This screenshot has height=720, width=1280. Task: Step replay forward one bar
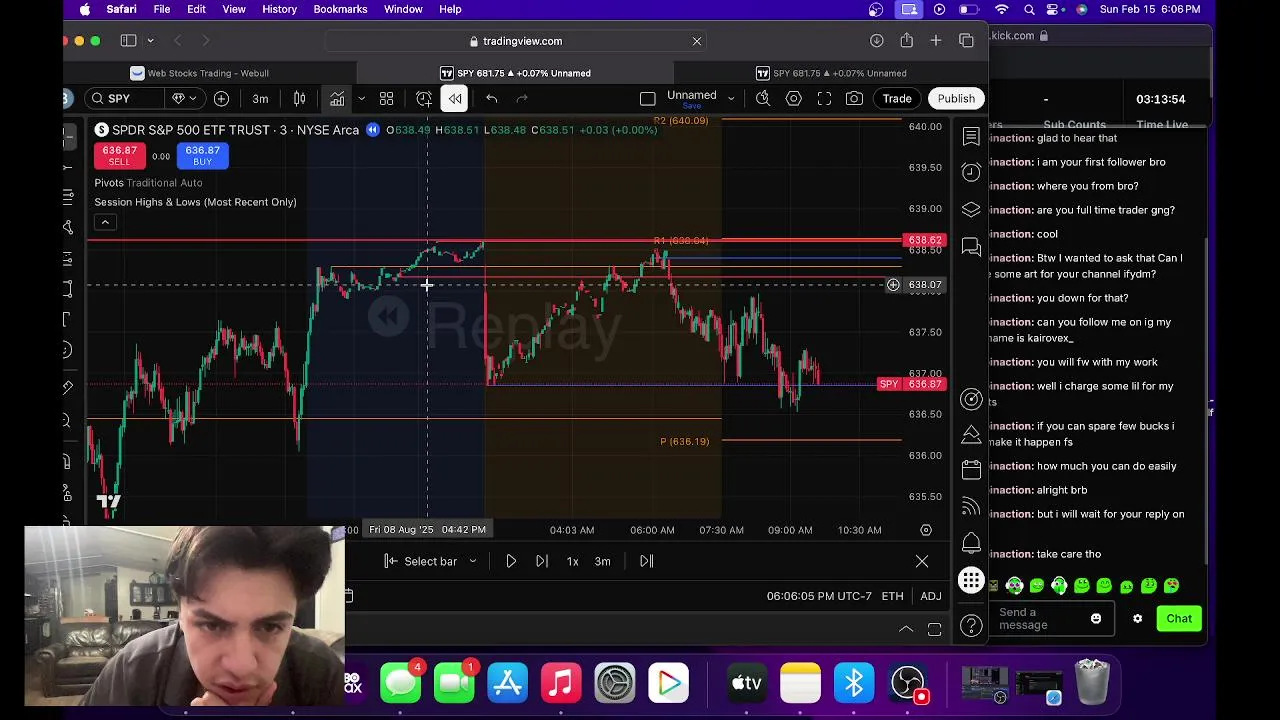pos(542,561)
